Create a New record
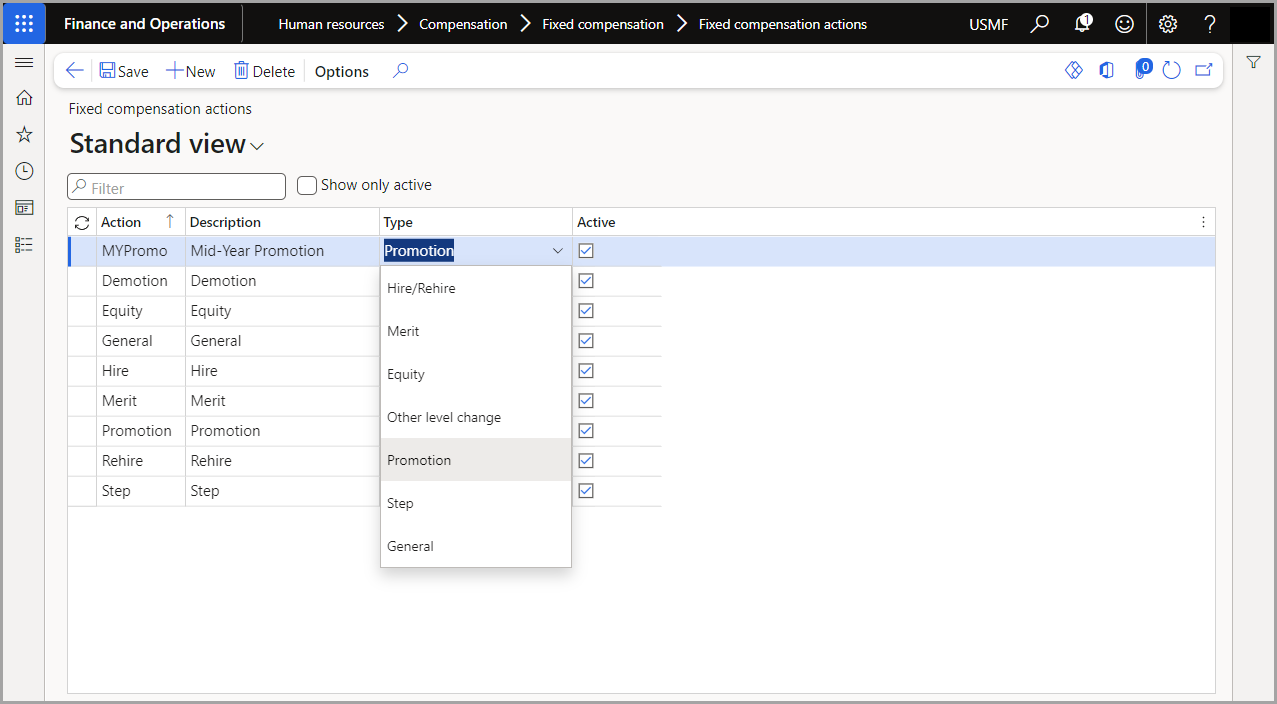 [191, 71]
